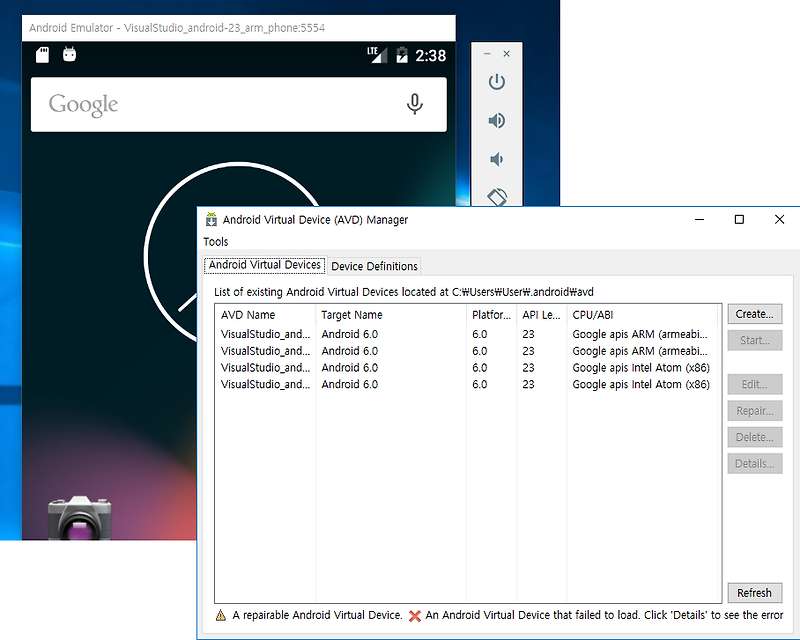This screenshot has height=640, width=800.
Task: Click the emulator power button icon
Action: coord(496,82)
